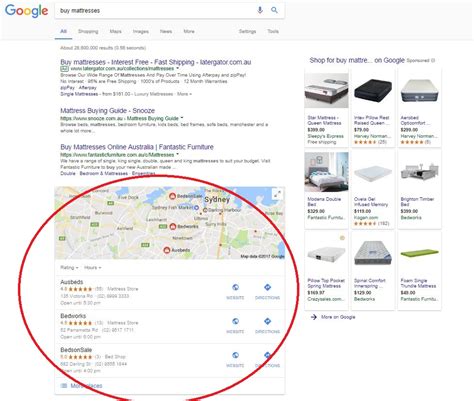Screen dimensions: 474x401
Task: Open the search Tools option
Action: tap(273, 31)
